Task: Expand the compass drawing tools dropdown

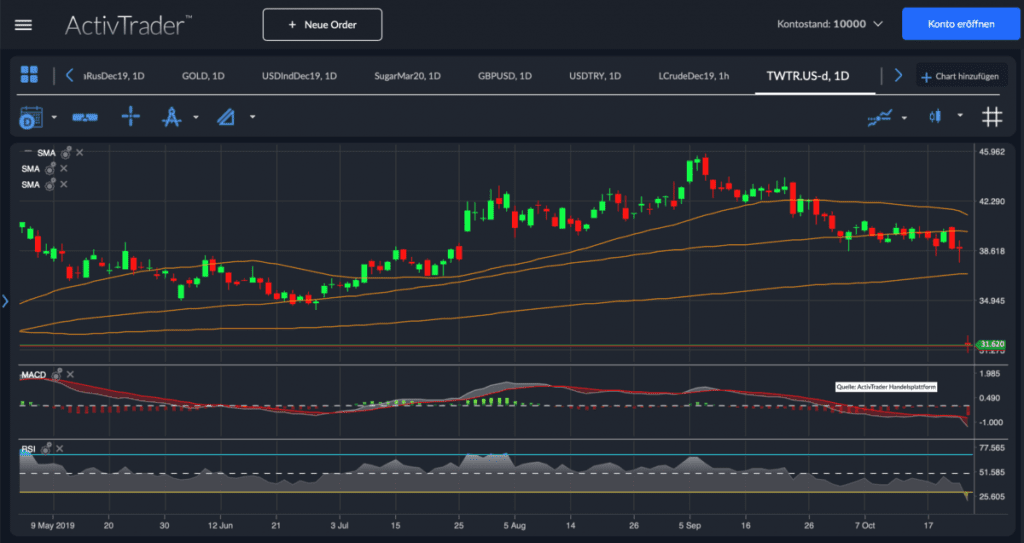Action: coord(196,118)
